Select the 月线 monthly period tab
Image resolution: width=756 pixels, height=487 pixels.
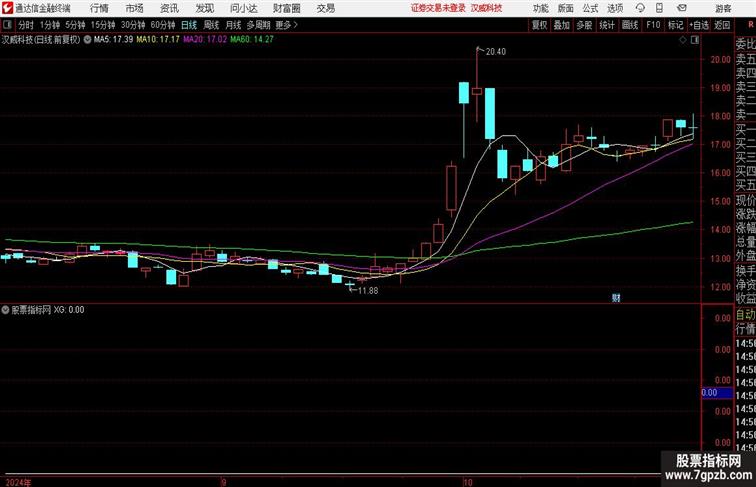pyautogui.click(x=233, y=25)
